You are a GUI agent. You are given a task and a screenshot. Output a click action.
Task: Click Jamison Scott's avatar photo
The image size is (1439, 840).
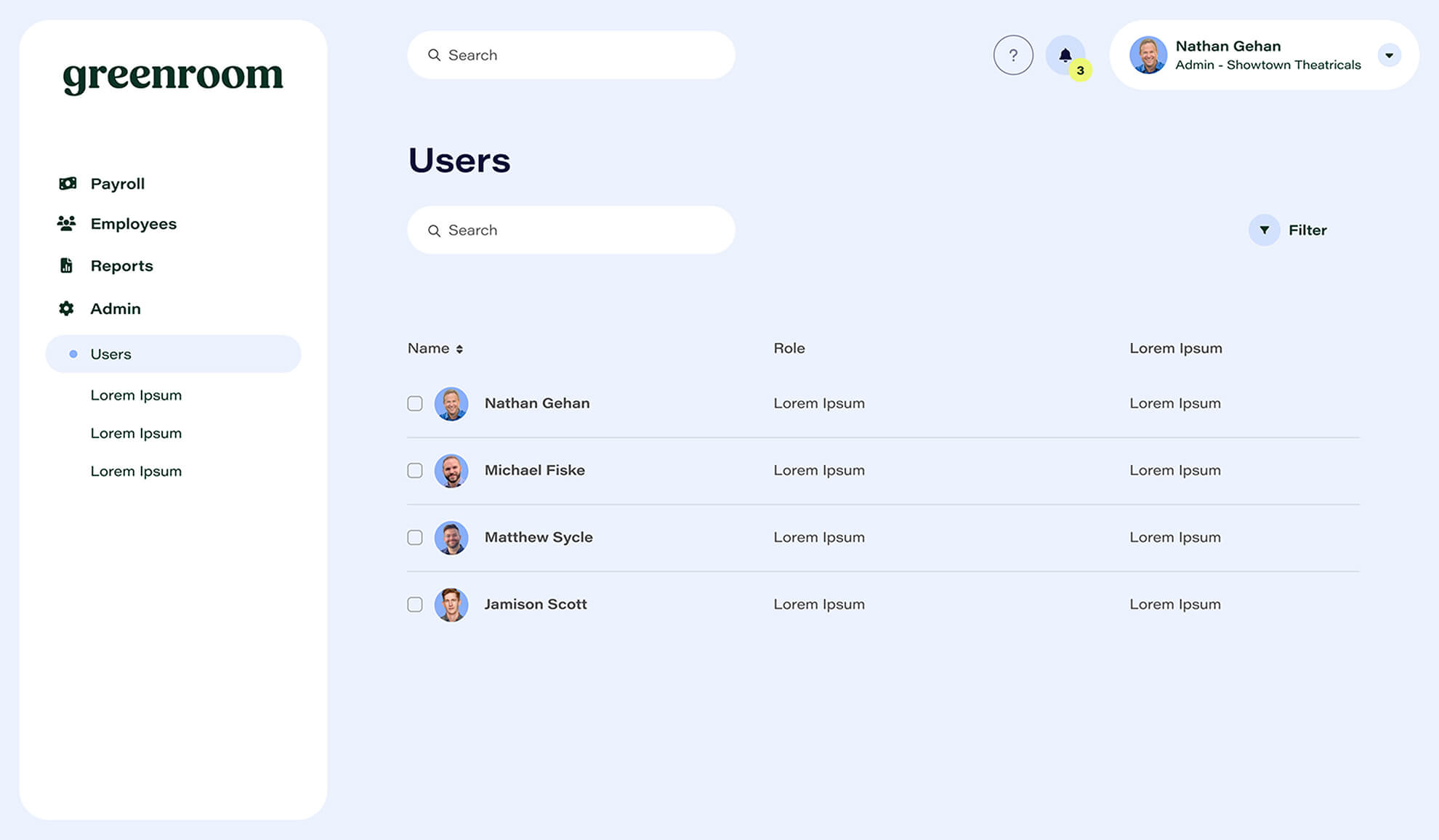(x=451, y=605)
